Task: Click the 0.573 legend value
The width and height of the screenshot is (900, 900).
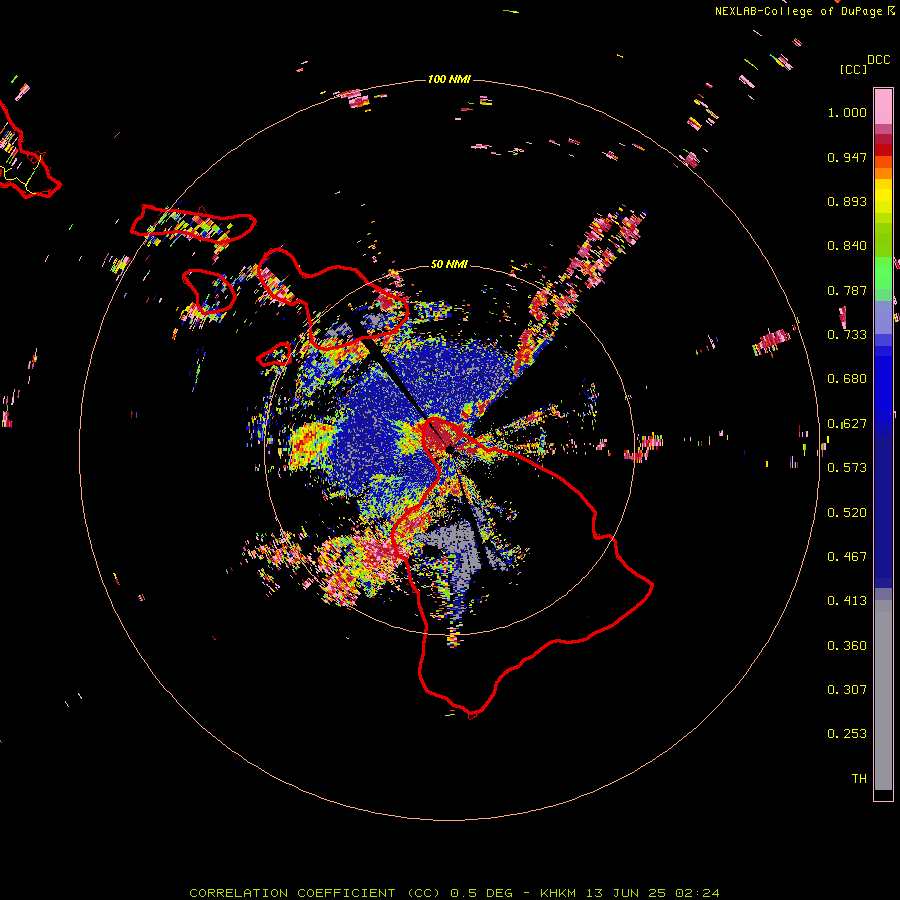Action: 847,468
